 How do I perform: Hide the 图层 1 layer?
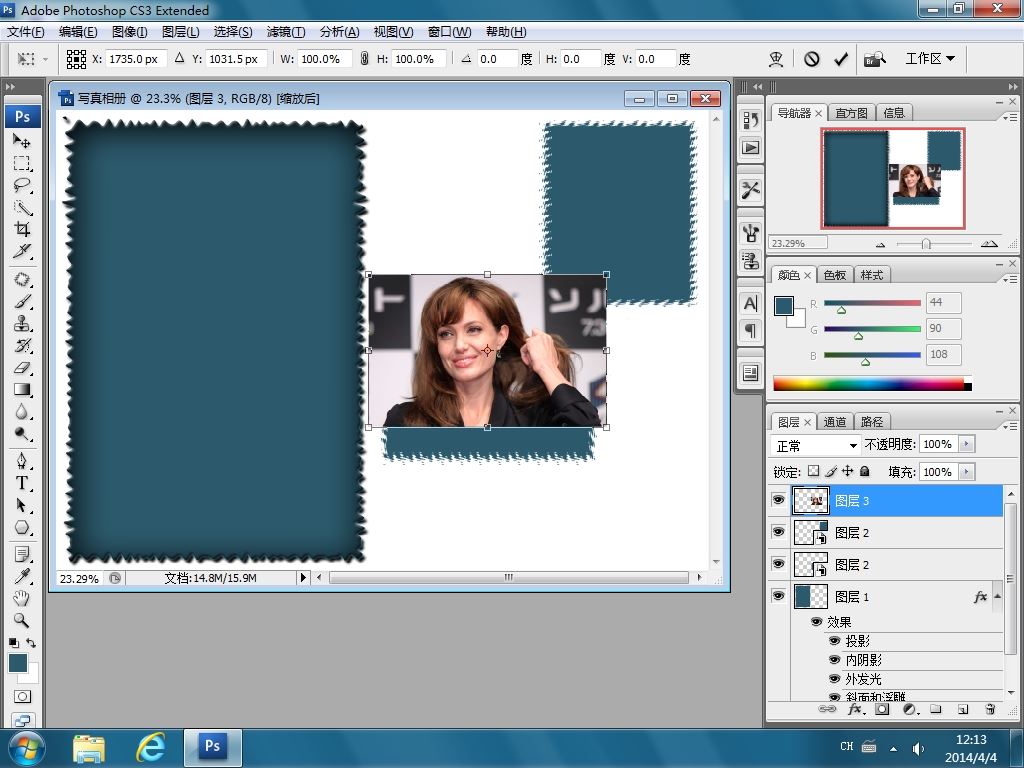[778, 596]
